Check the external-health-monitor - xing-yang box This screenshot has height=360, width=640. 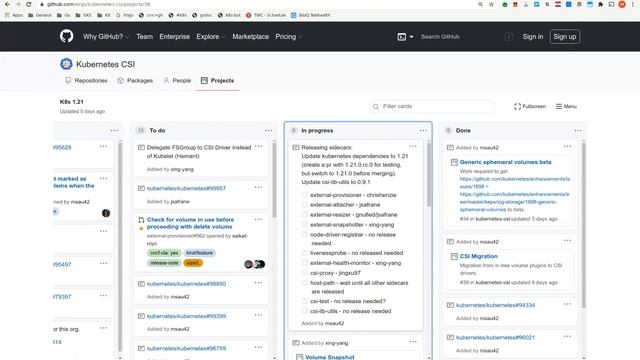(x=305, y=262)
